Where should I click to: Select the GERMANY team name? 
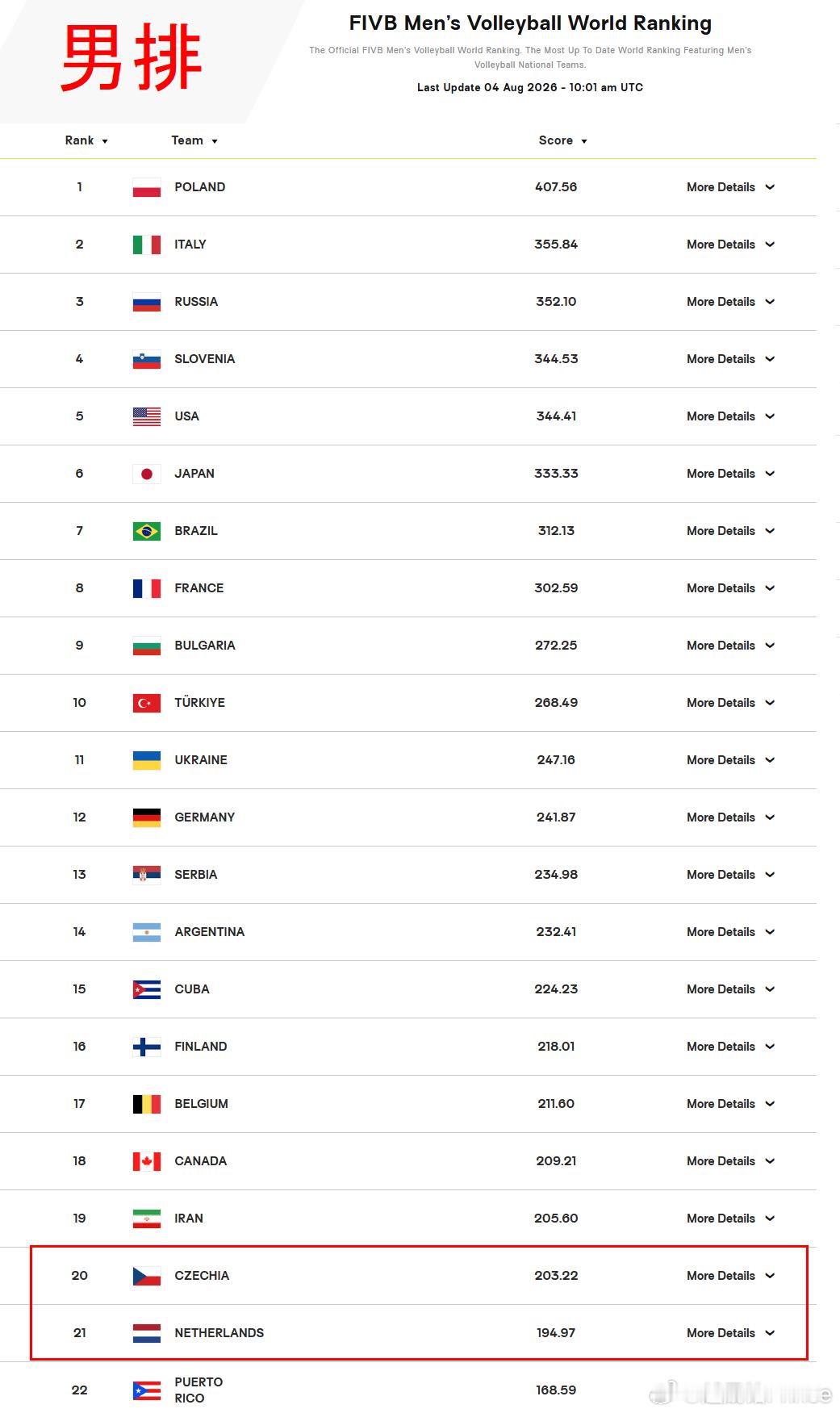click(205, 817)
